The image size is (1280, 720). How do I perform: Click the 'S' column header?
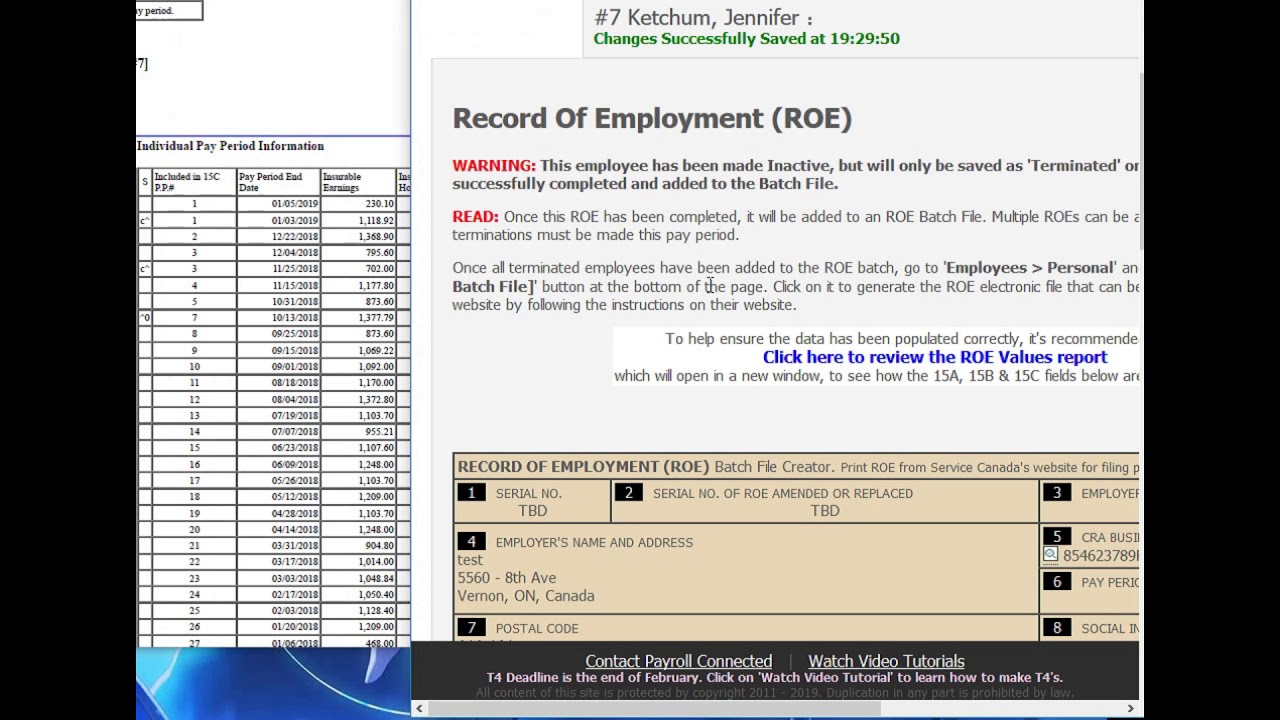[x=144, y=182]
